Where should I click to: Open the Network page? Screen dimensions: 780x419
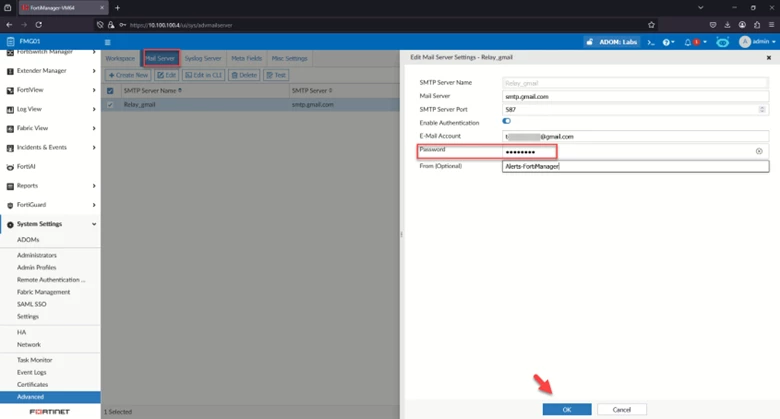pyautogui.click(x=29, y=345)
